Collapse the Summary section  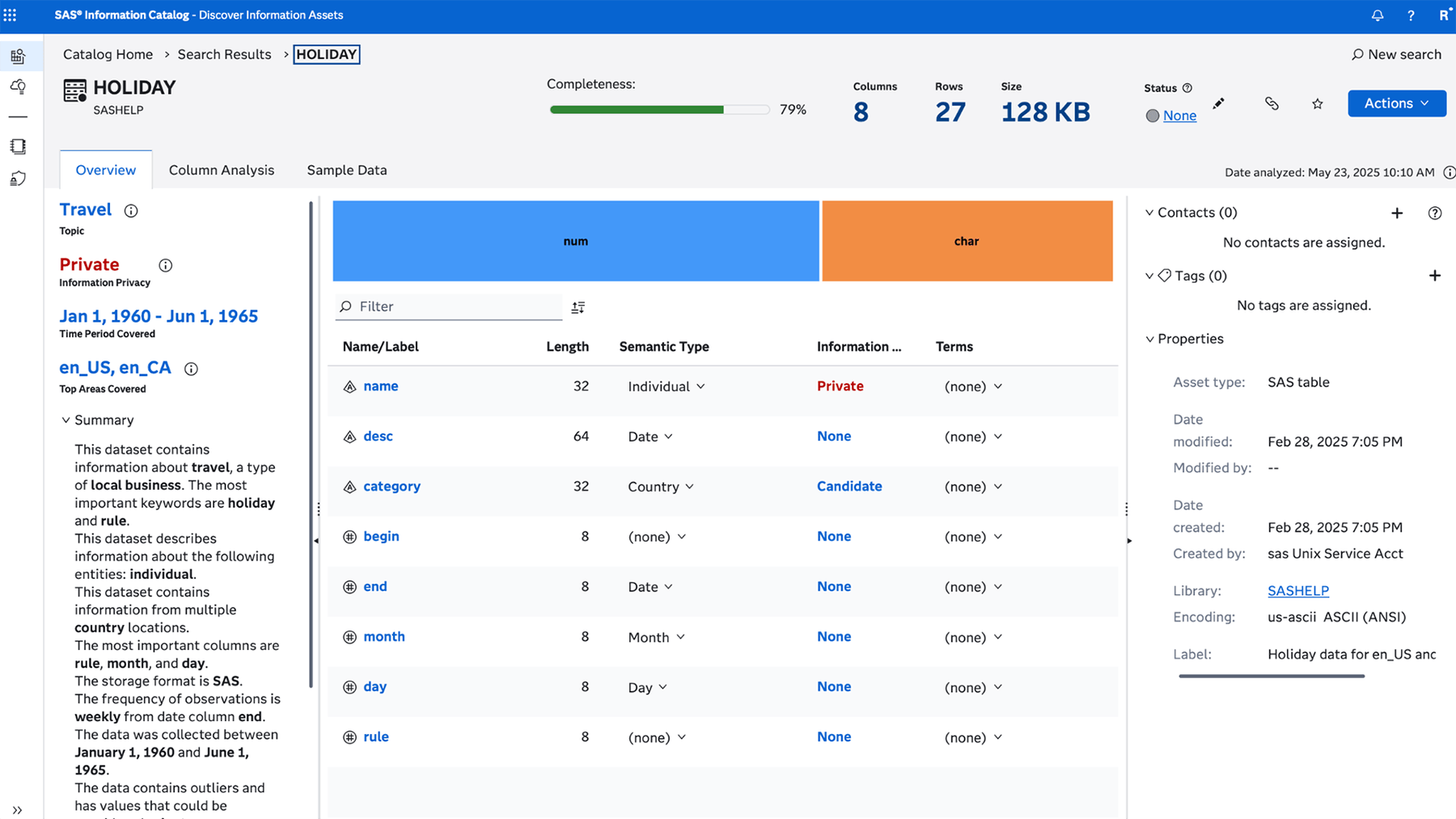coord(66,420)
